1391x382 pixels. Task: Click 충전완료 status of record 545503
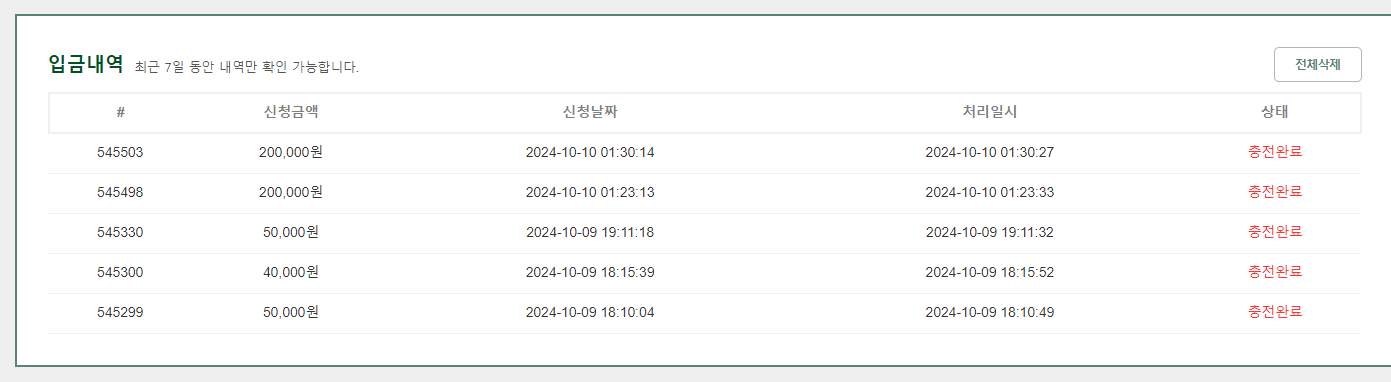(1275, 152)
